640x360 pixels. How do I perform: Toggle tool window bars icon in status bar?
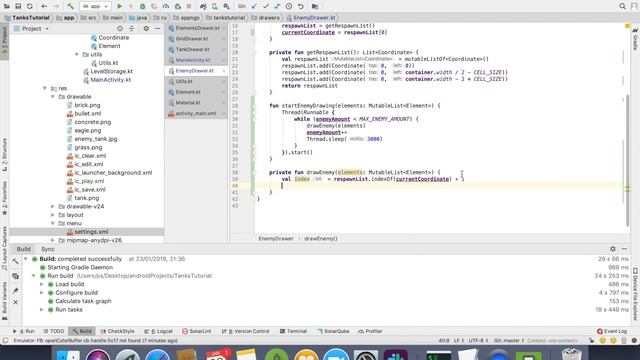tap(5, 340)
